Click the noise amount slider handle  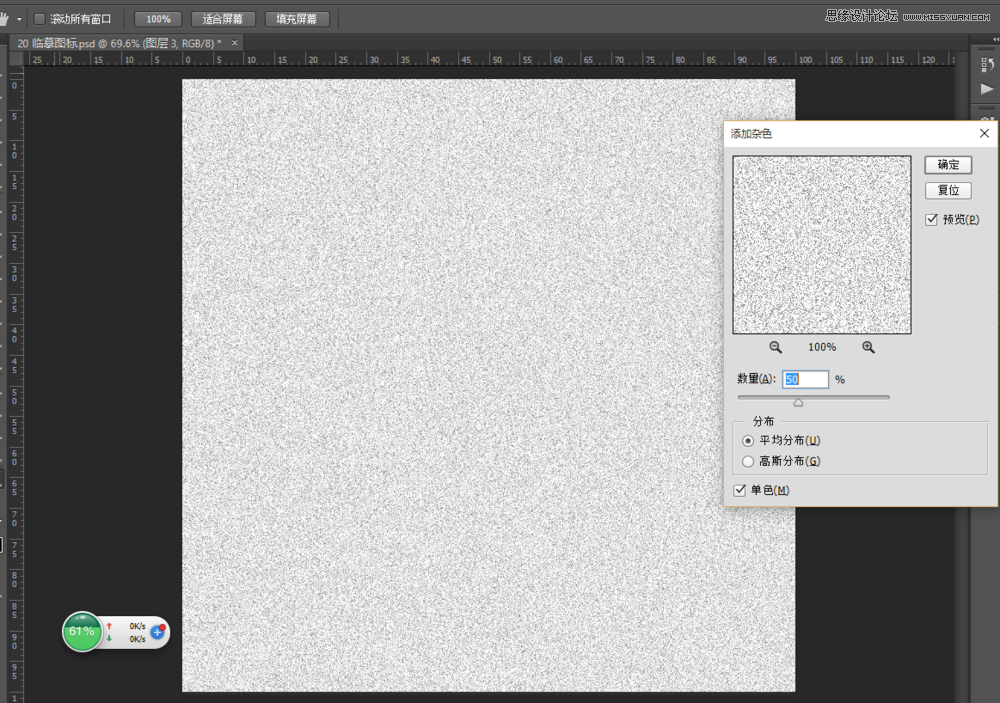click(x=798, y=402)
